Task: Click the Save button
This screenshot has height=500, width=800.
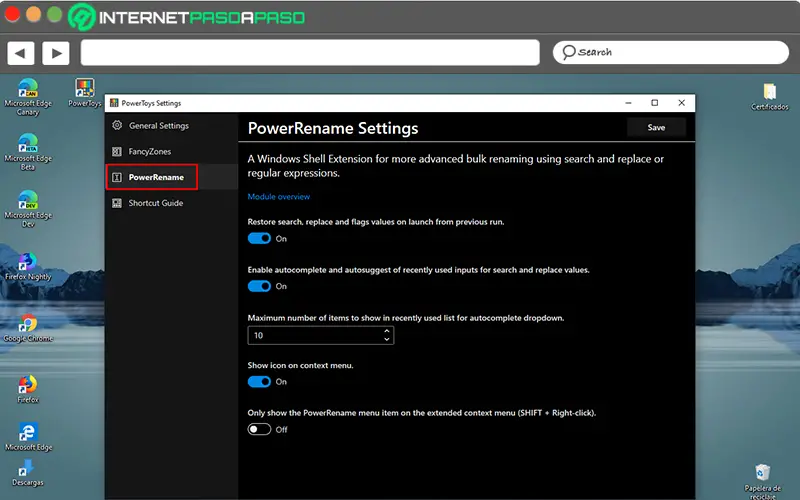Action: (656, 128)
